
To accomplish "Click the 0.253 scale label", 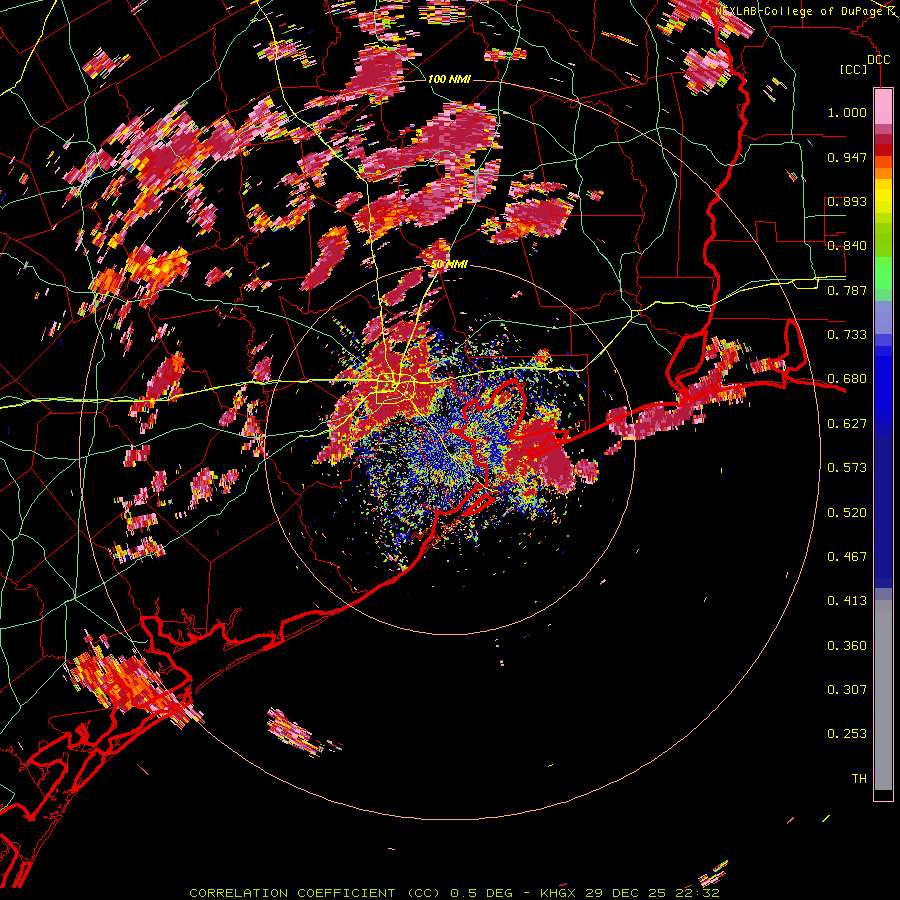I will click(x=847, y=734).
